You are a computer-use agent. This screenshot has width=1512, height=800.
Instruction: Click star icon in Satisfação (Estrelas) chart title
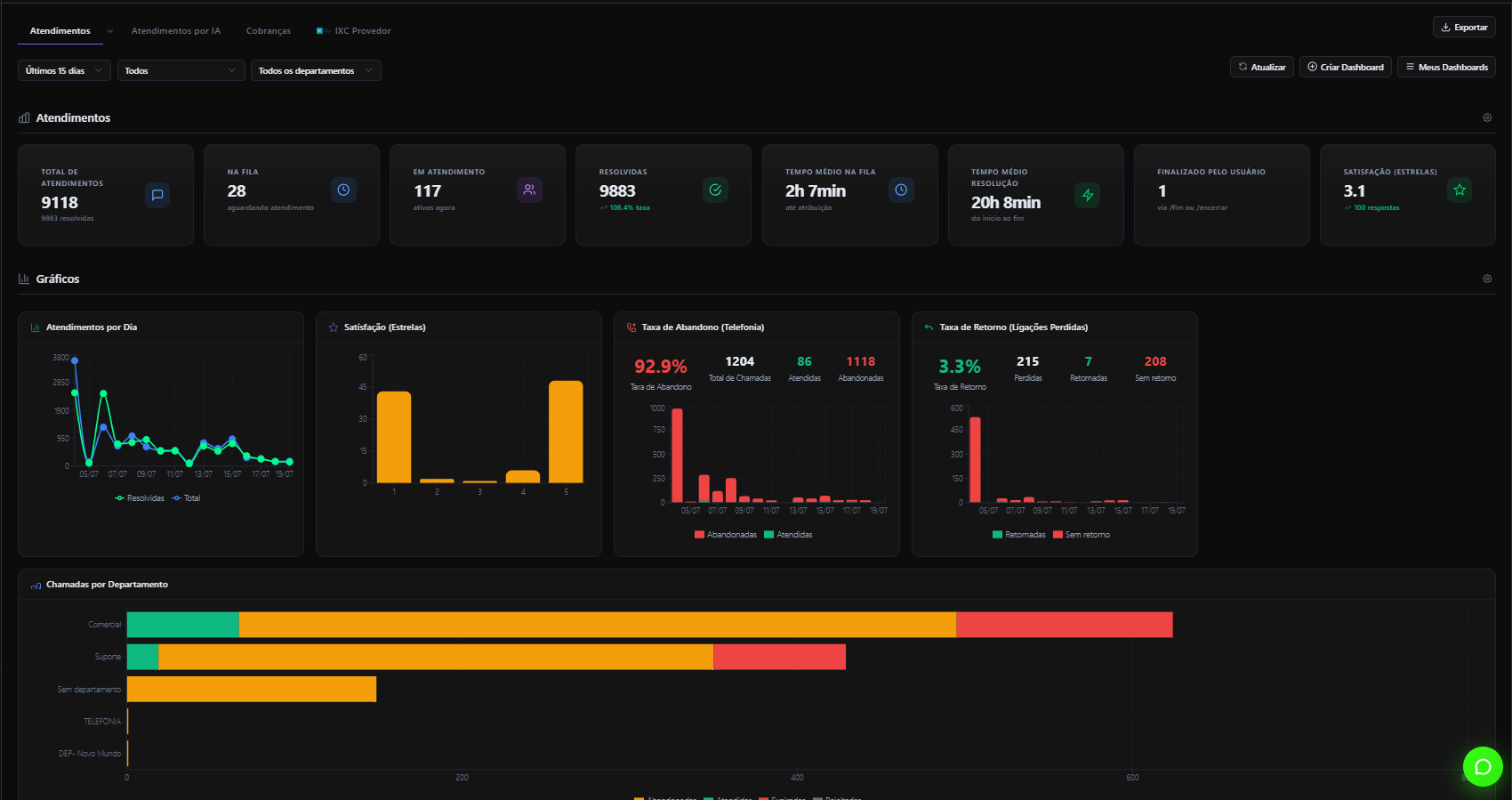click(334, 327)
